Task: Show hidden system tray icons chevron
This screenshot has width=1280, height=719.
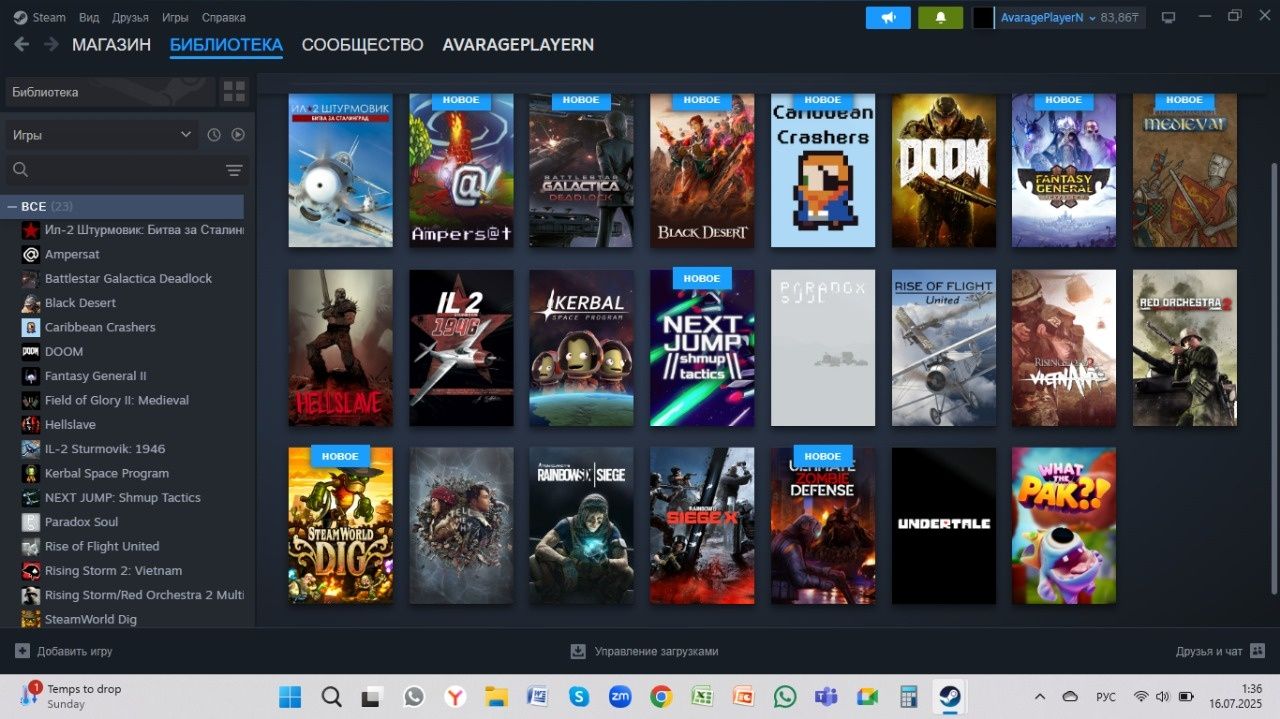Action: (x=1040, y=696)
